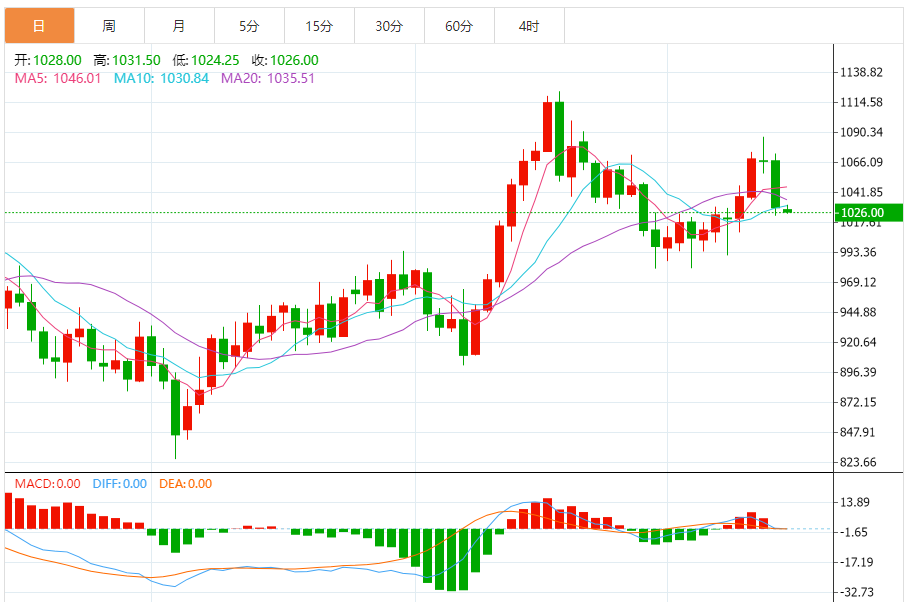Click the -17.19 MACD axis label
The image size is (907, 602).
point(857,562)
